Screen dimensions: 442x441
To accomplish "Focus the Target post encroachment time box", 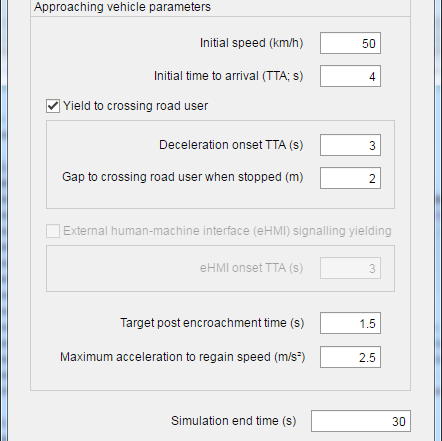I will [350, 323].
